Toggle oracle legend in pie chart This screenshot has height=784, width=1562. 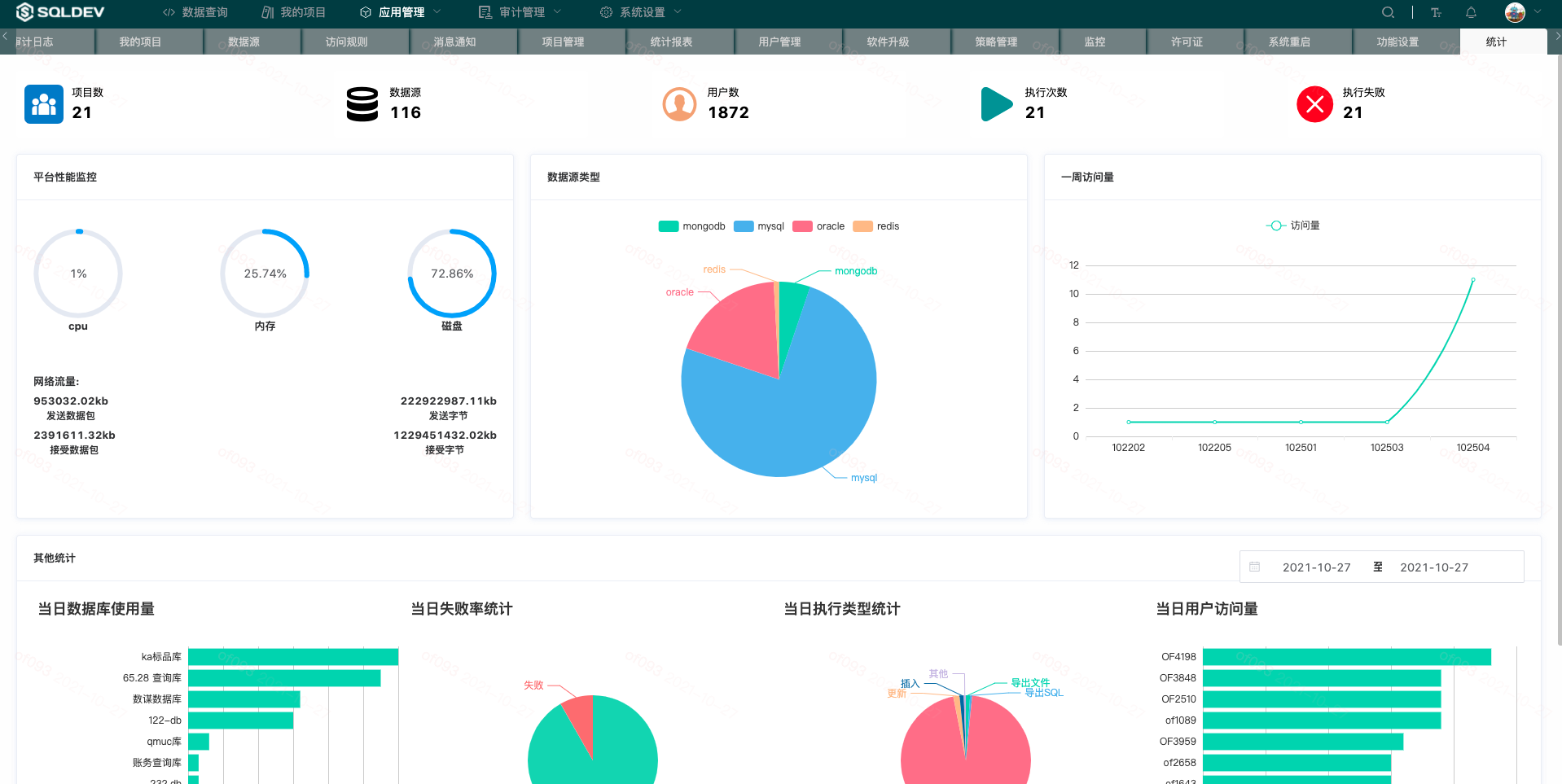pyautogui.click(x=818, y=226)
